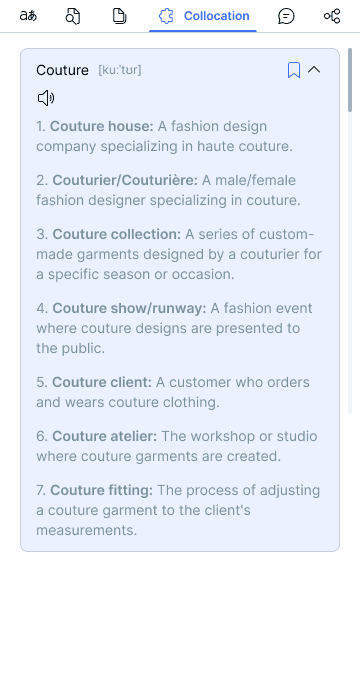Screen dimensions: 360x688
Task: Click the phonetic transcription [kuːˈtʊr]
Action: tap(120, 70)
